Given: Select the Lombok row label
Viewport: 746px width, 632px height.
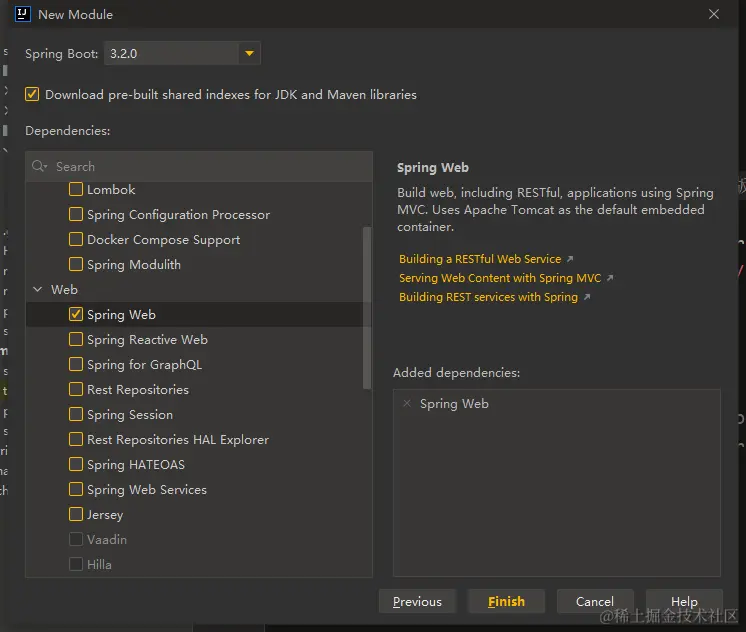Looking at the screenshot, I should coord(111,189).
